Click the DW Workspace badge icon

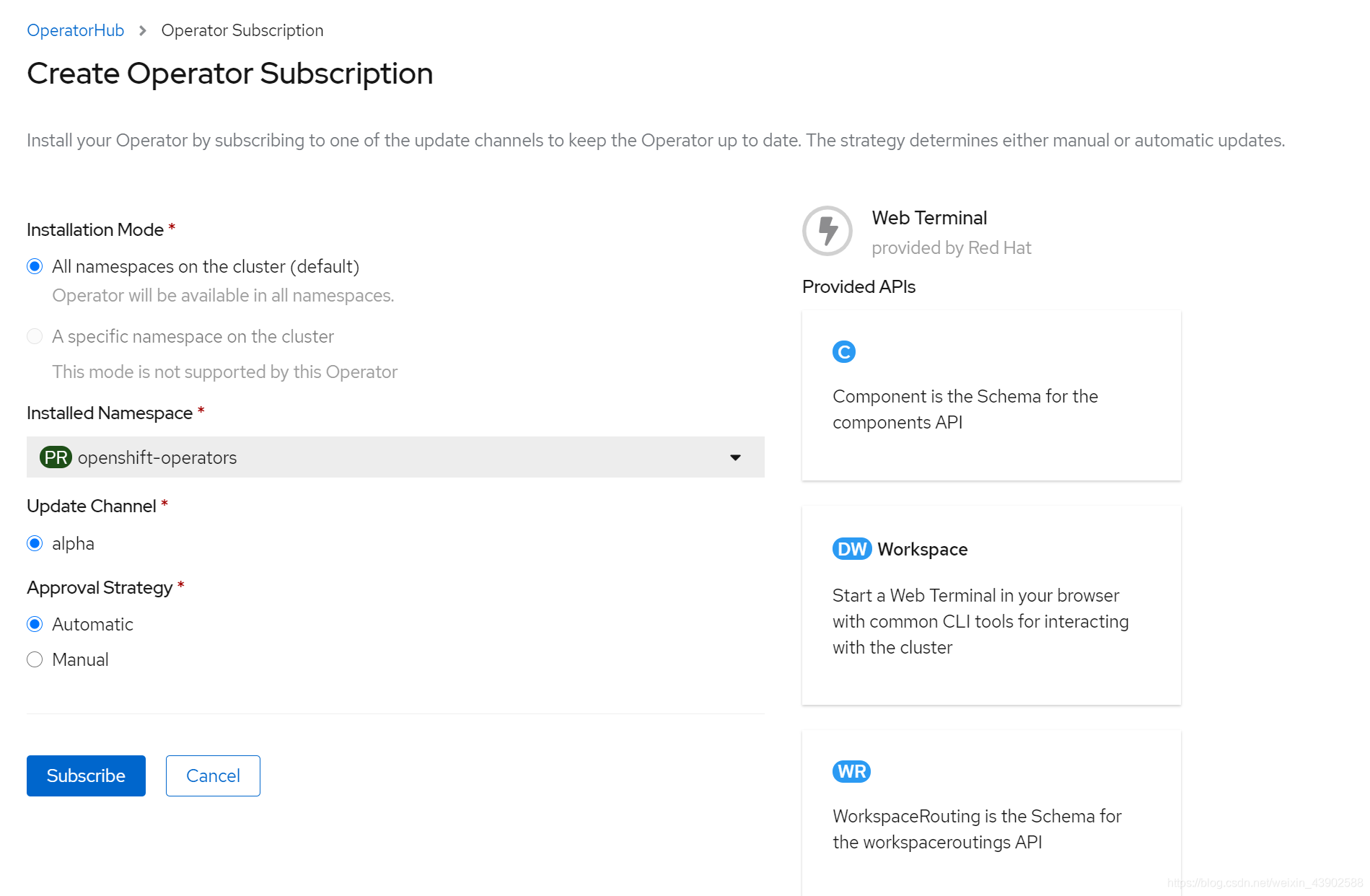(x=852, y=549)
